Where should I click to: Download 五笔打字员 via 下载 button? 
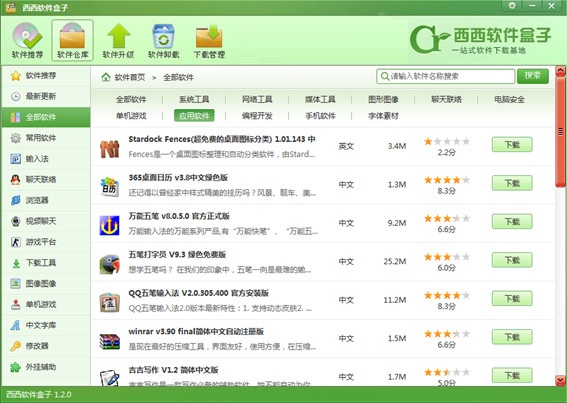[512, 260]
